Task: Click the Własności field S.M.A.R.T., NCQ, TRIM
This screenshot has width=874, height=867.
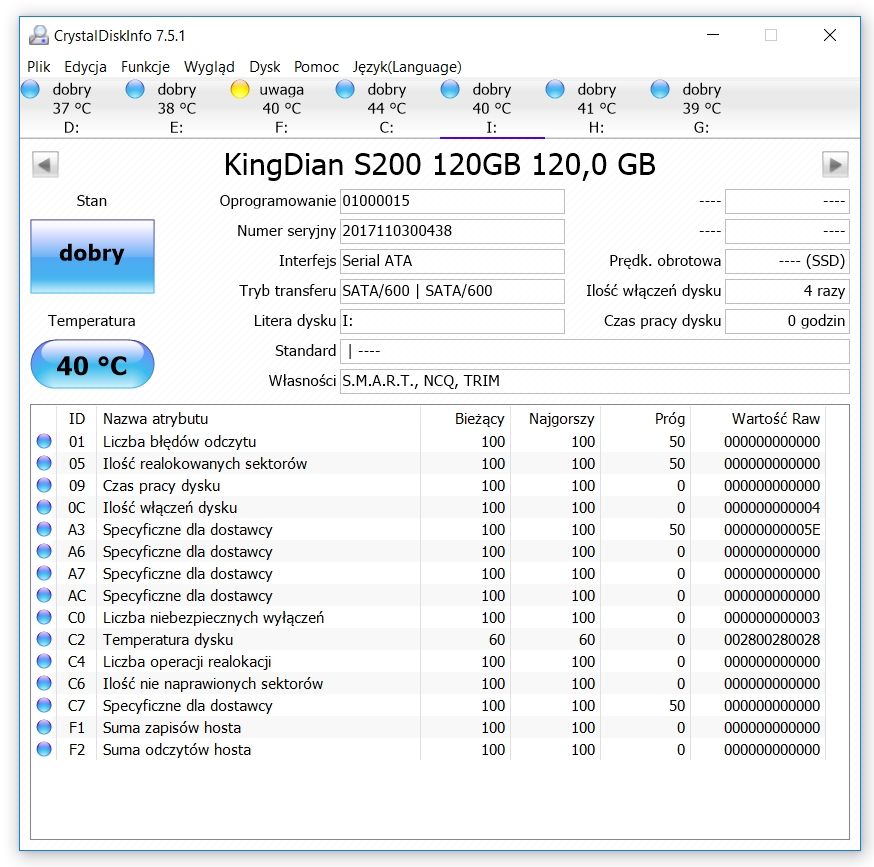Action: (x=595, y=381)
